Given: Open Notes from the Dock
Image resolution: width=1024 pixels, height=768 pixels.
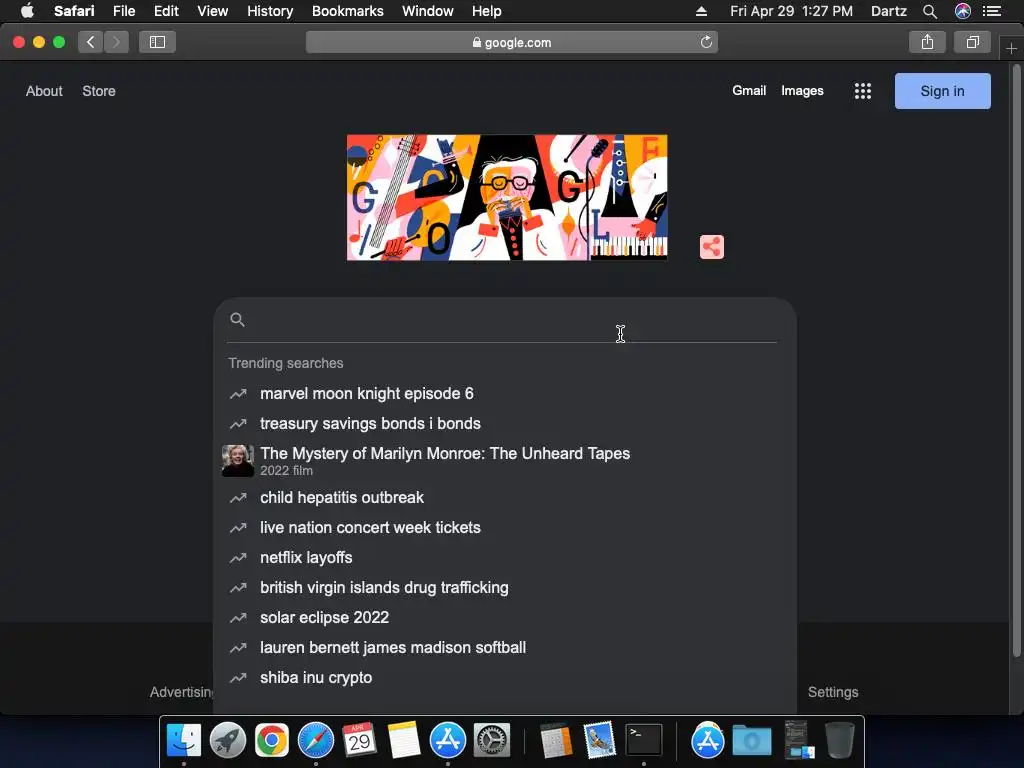Looking at the screenshot, I should click(404, 740).
